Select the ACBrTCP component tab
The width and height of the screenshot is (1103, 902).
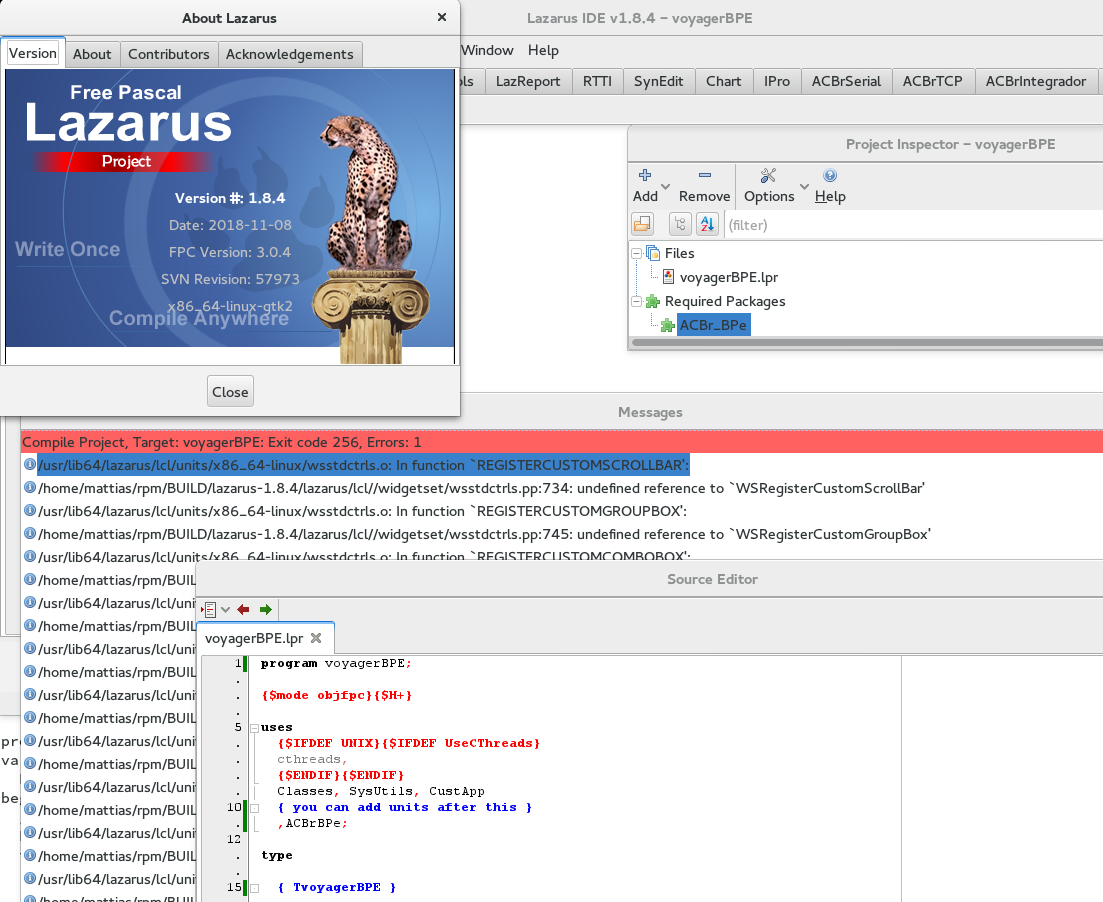tap(933, 81)
